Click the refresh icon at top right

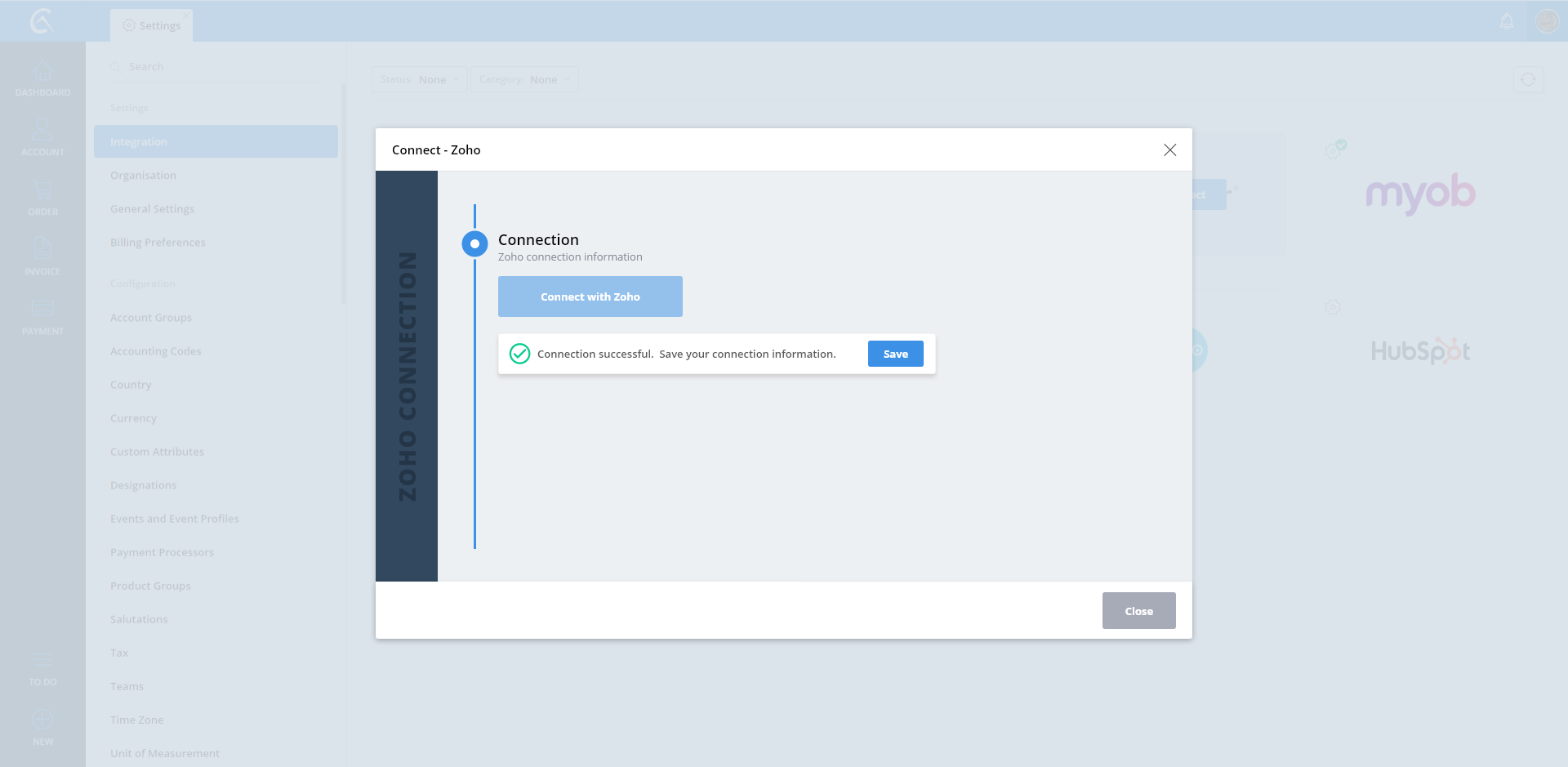tap(1528, 79)
